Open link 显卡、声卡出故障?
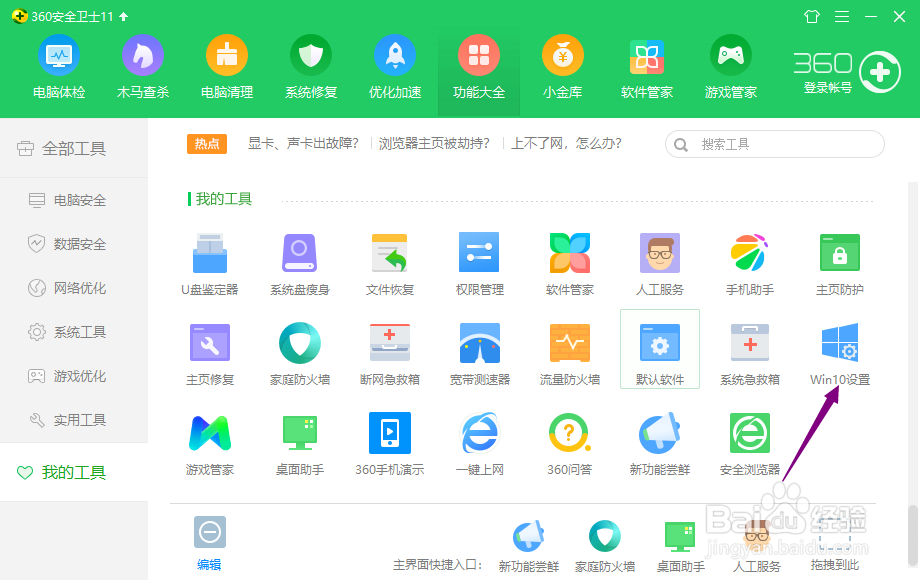This screenshot has height=580, width=920. (303, 144)
